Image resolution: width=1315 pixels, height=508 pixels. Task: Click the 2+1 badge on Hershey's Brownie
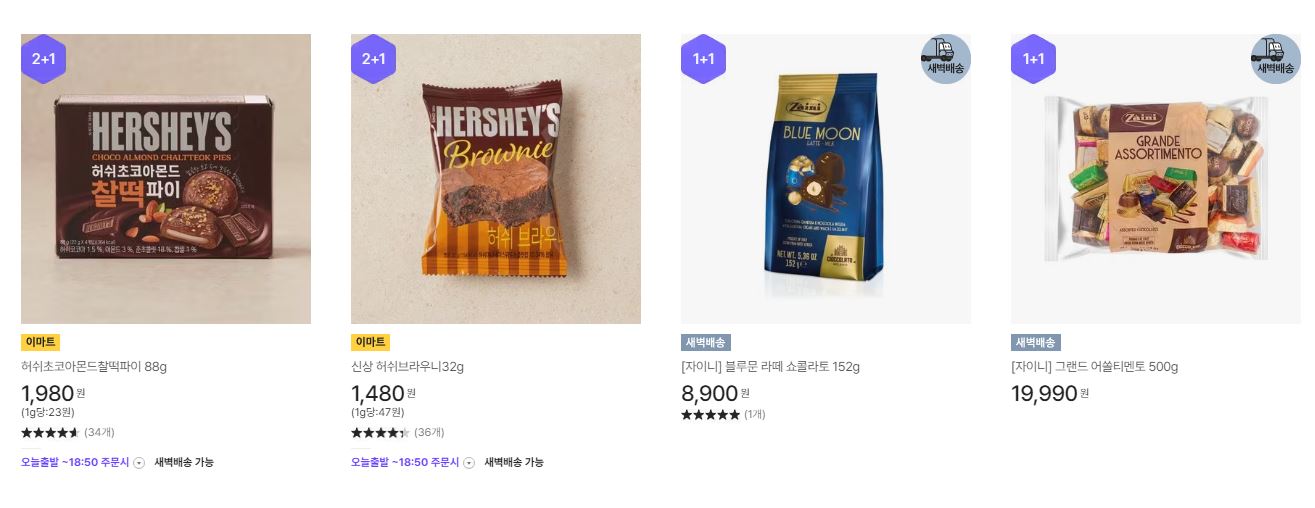pyautogui.click(x=373, y=59)
